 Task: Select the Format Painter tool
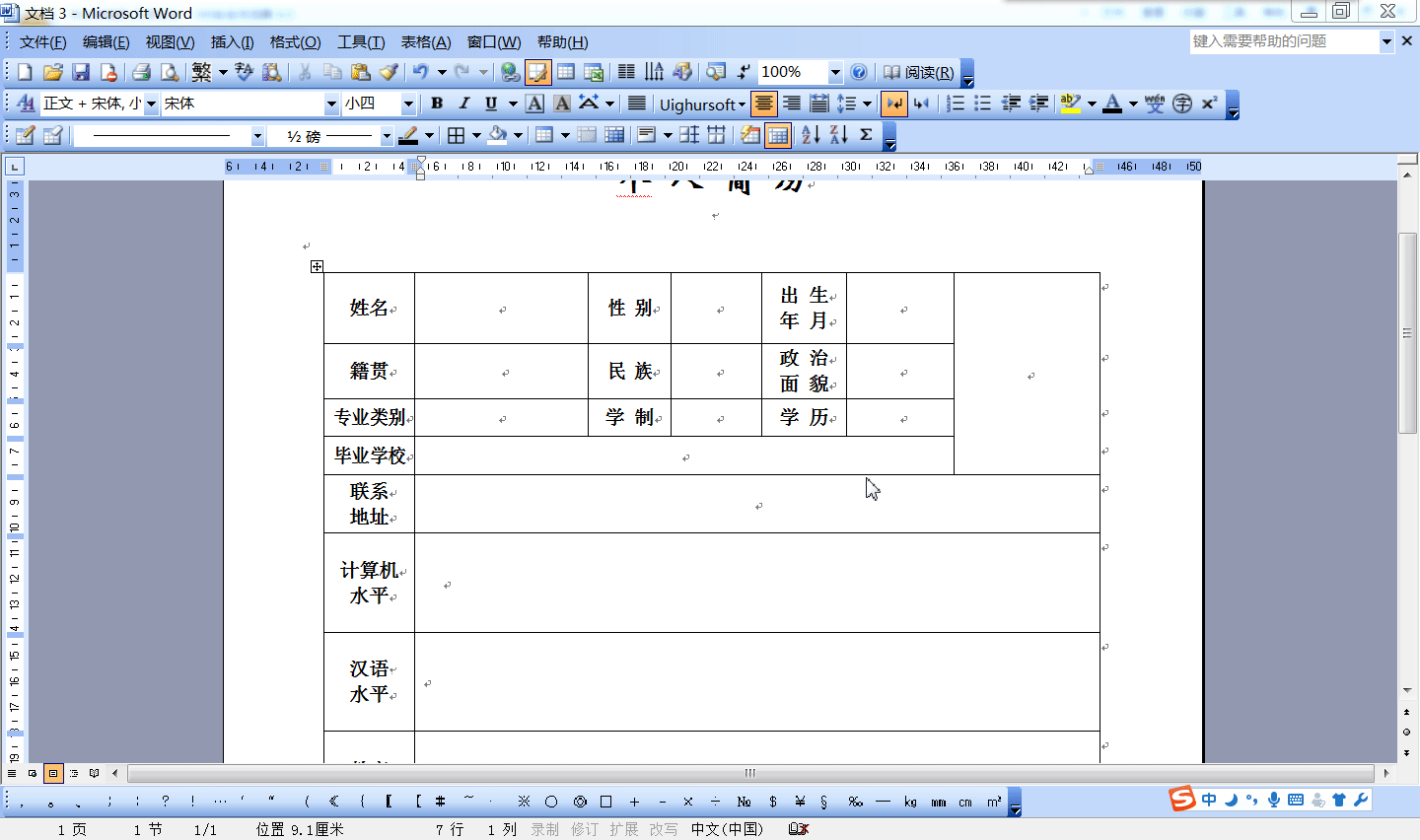(x=387, y=72)
